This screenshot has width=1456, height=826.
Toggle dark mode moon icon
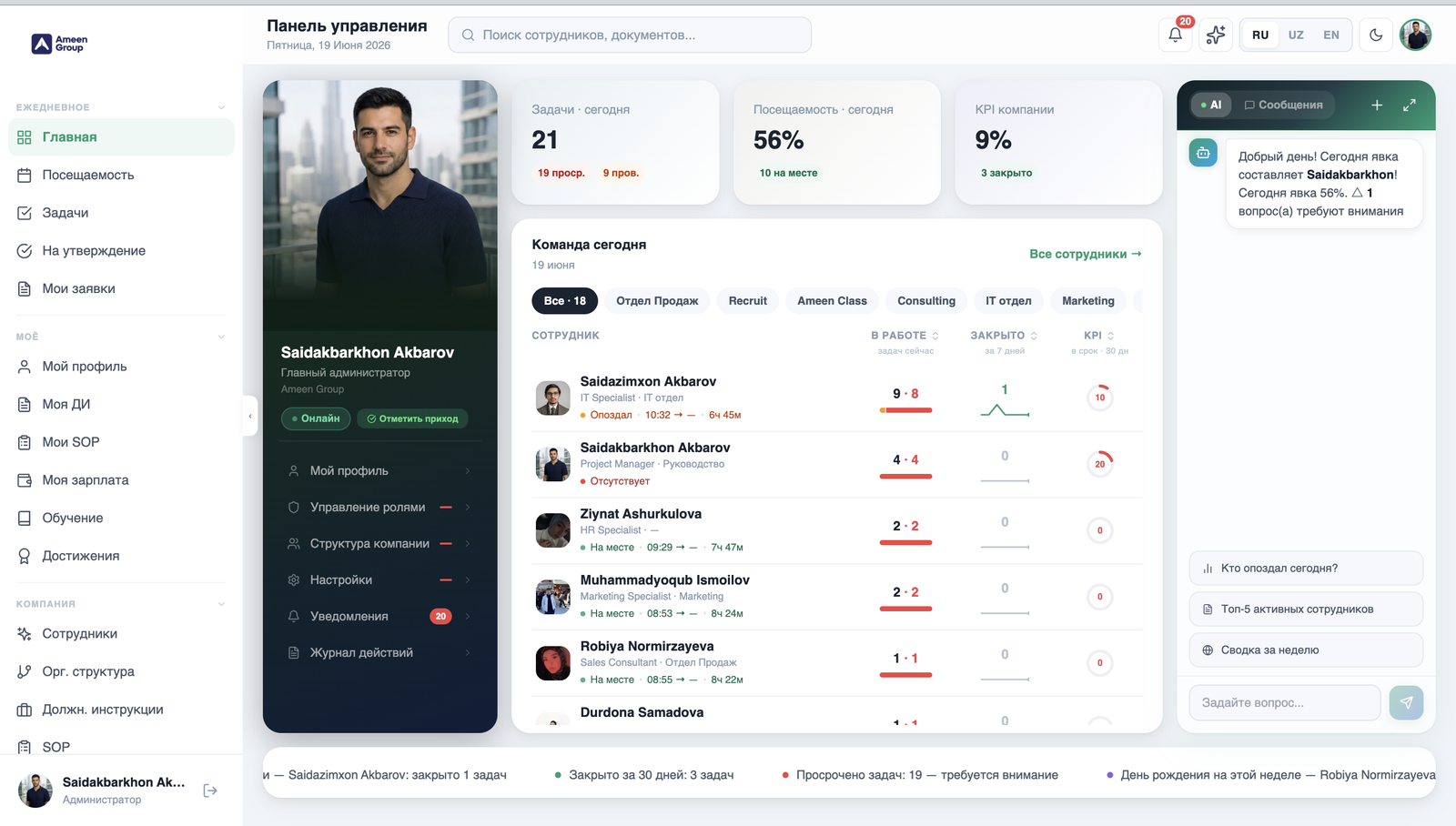click(1376, 35)
